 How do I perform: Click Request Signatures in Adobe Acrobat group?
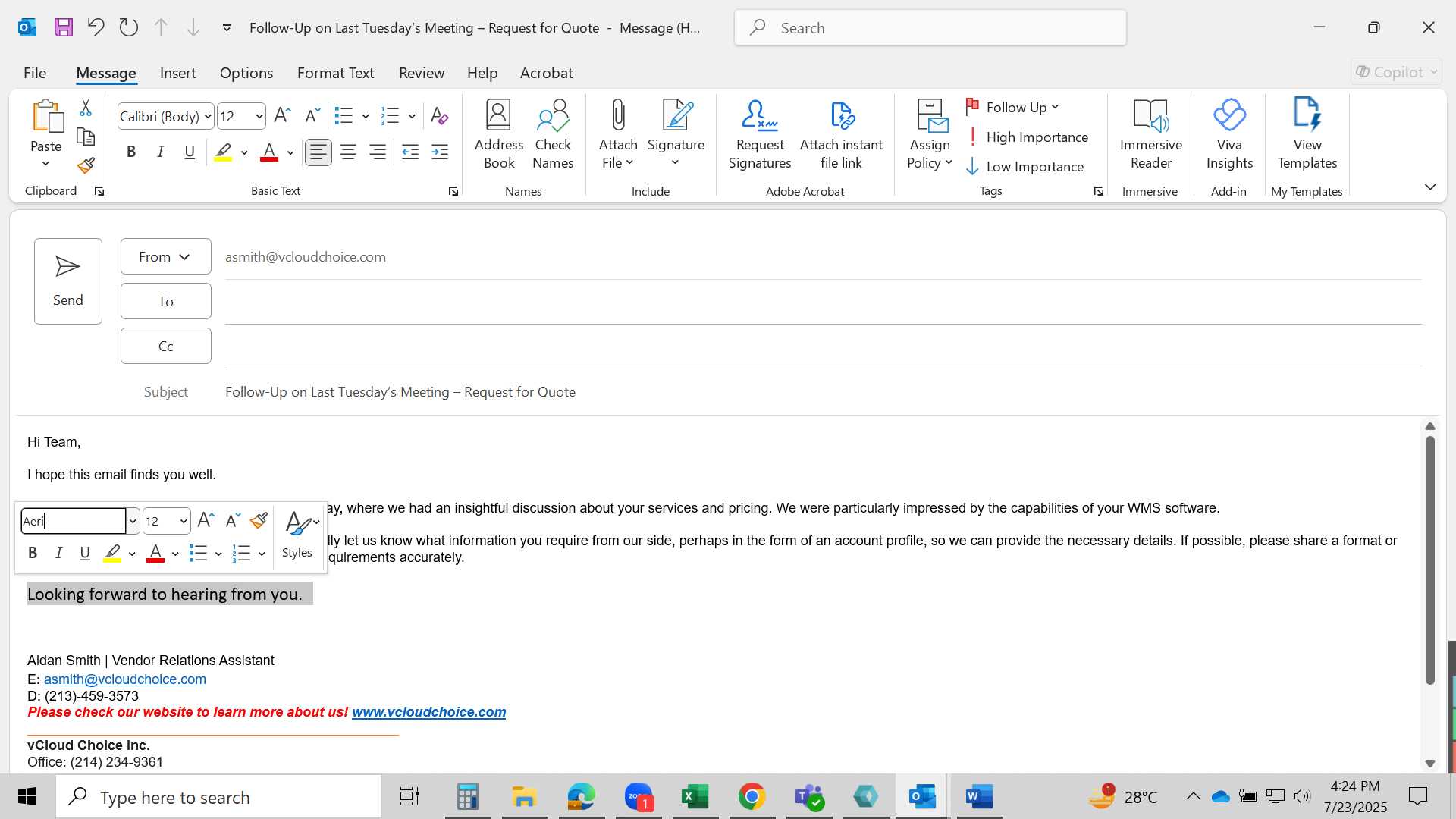pyautogui.click(x=760, y=135)
